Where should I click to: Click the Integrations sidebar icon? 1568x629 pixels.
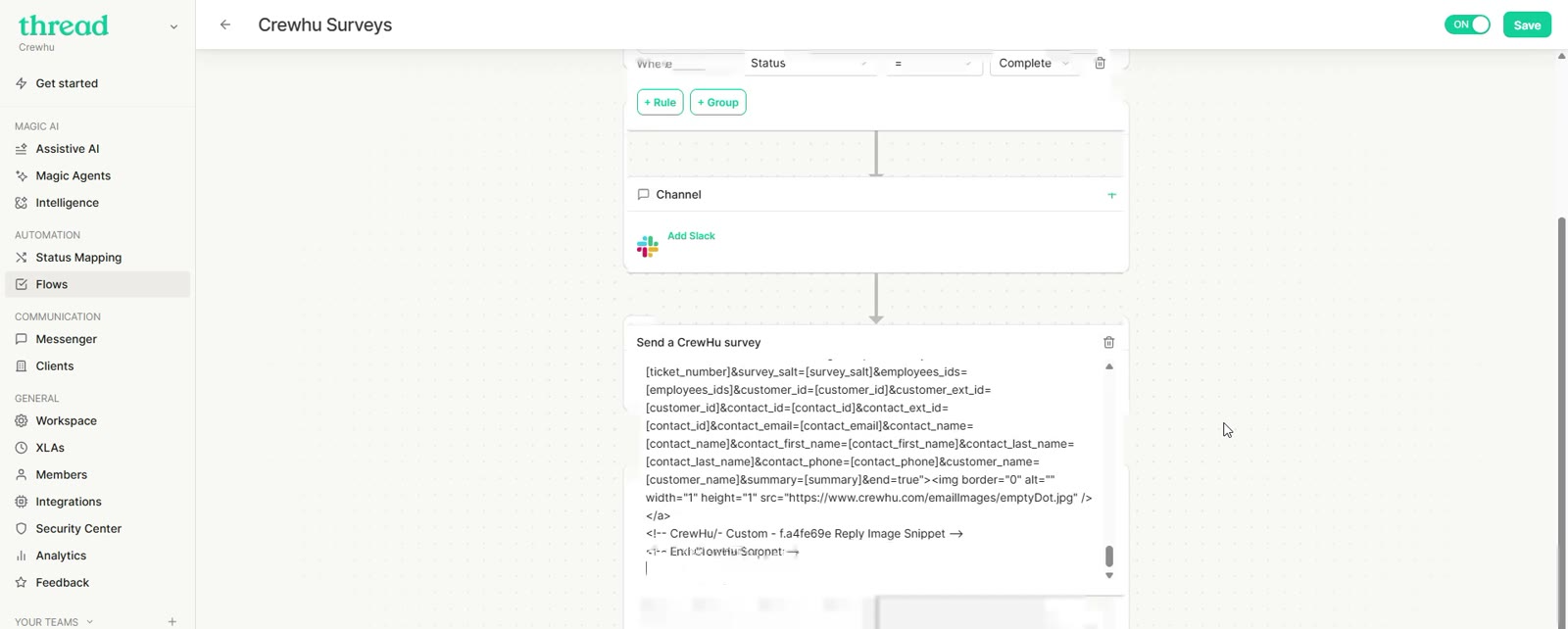pyautogui.click(x=22, y=502)
